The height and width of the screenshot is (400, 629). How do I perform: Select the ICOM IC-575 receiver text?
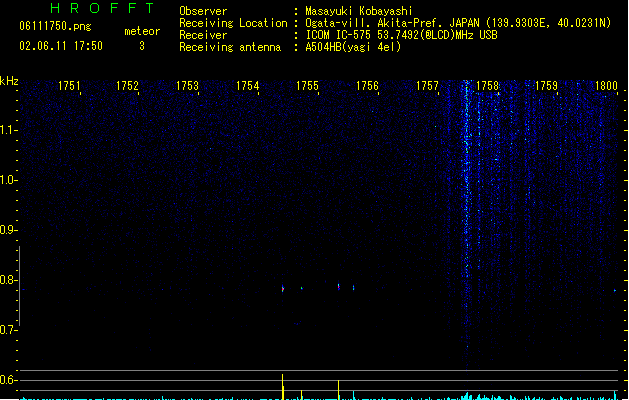[402, 35]
